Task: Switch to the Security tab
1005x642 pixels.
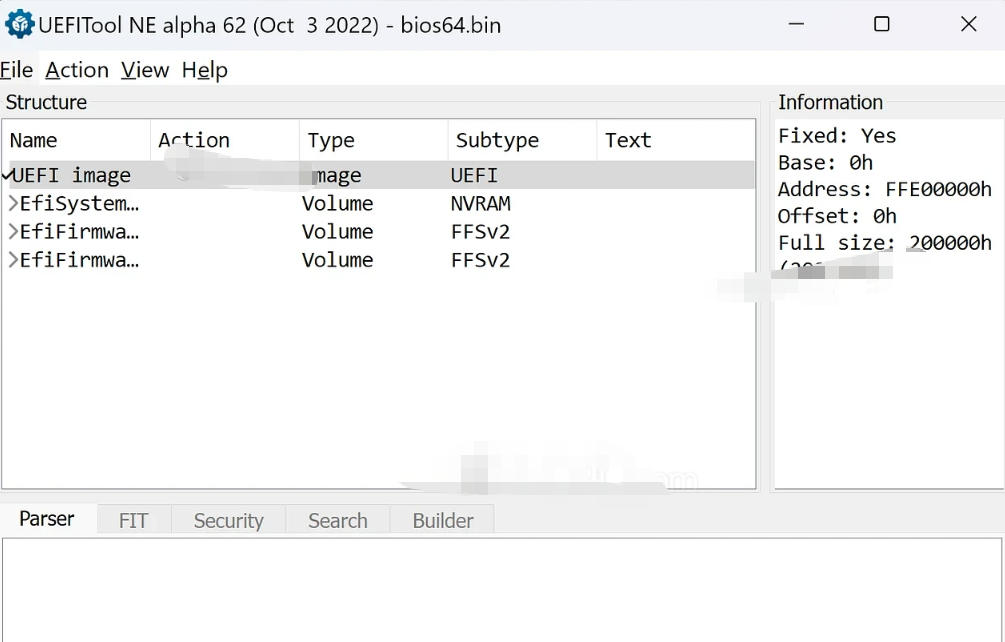Action: [228, 520]
